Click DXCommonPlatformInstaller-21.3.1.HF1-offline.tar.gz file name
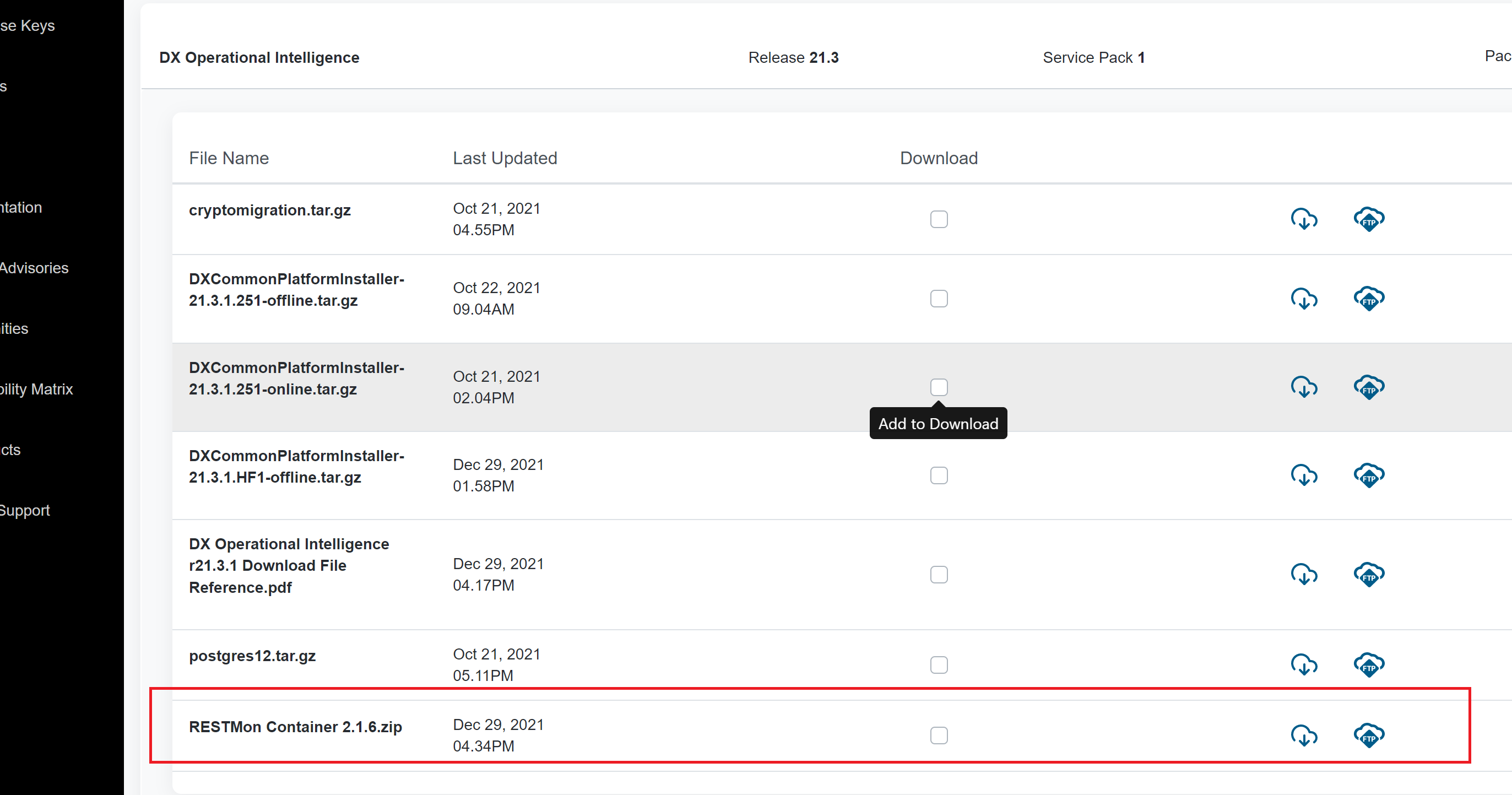This screenshot has width=1512, height=795. click(296, 466)
